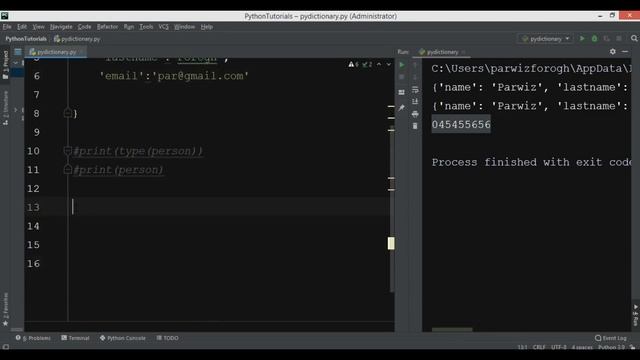Collapse the project tree root chevron

tap(16, 63)
